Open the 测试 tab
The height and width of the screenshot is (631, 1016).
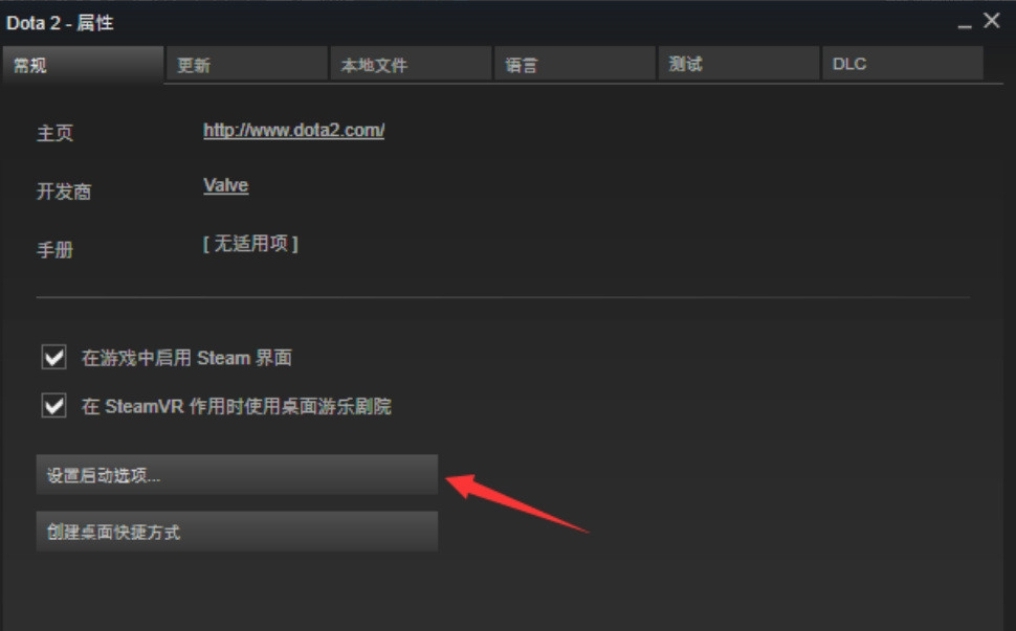(738, 64)
